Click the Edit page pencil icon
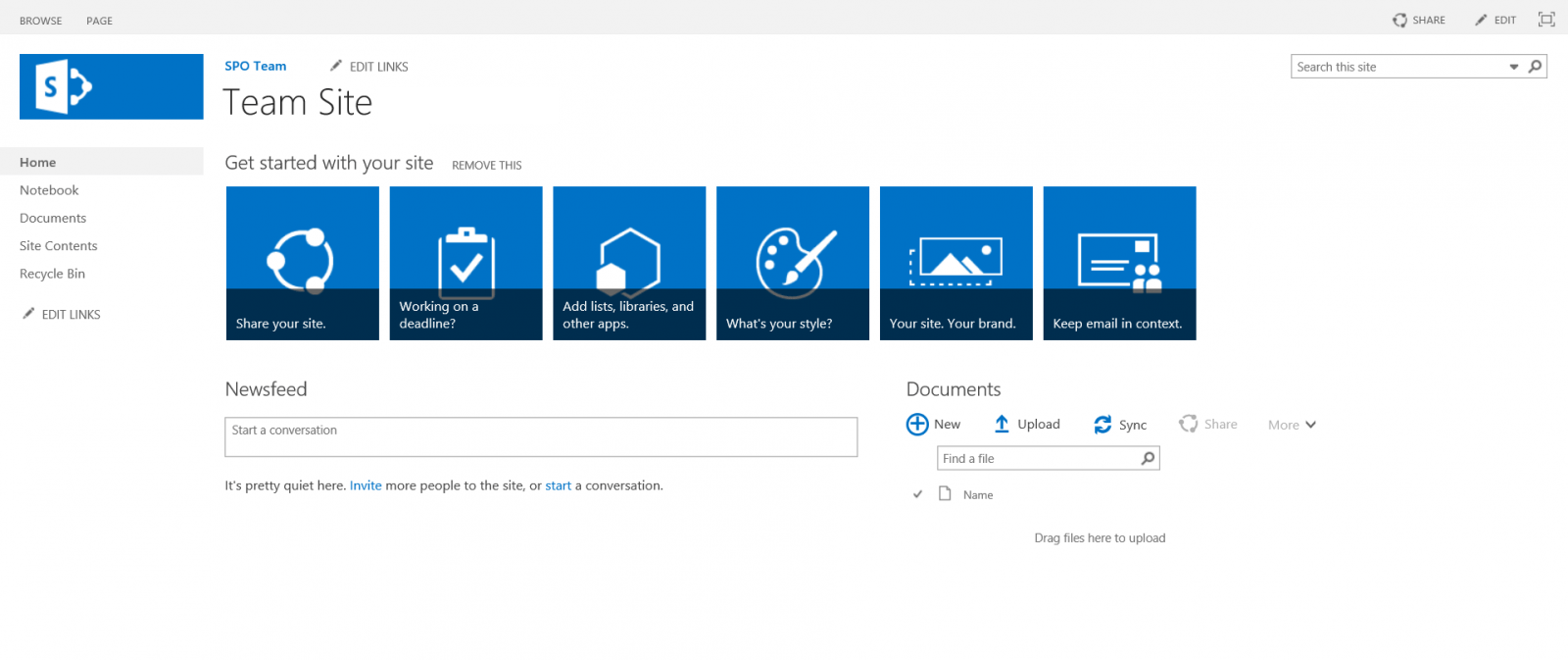The height and width of the screenshot is (660, 1568). tap(1481, 20)
